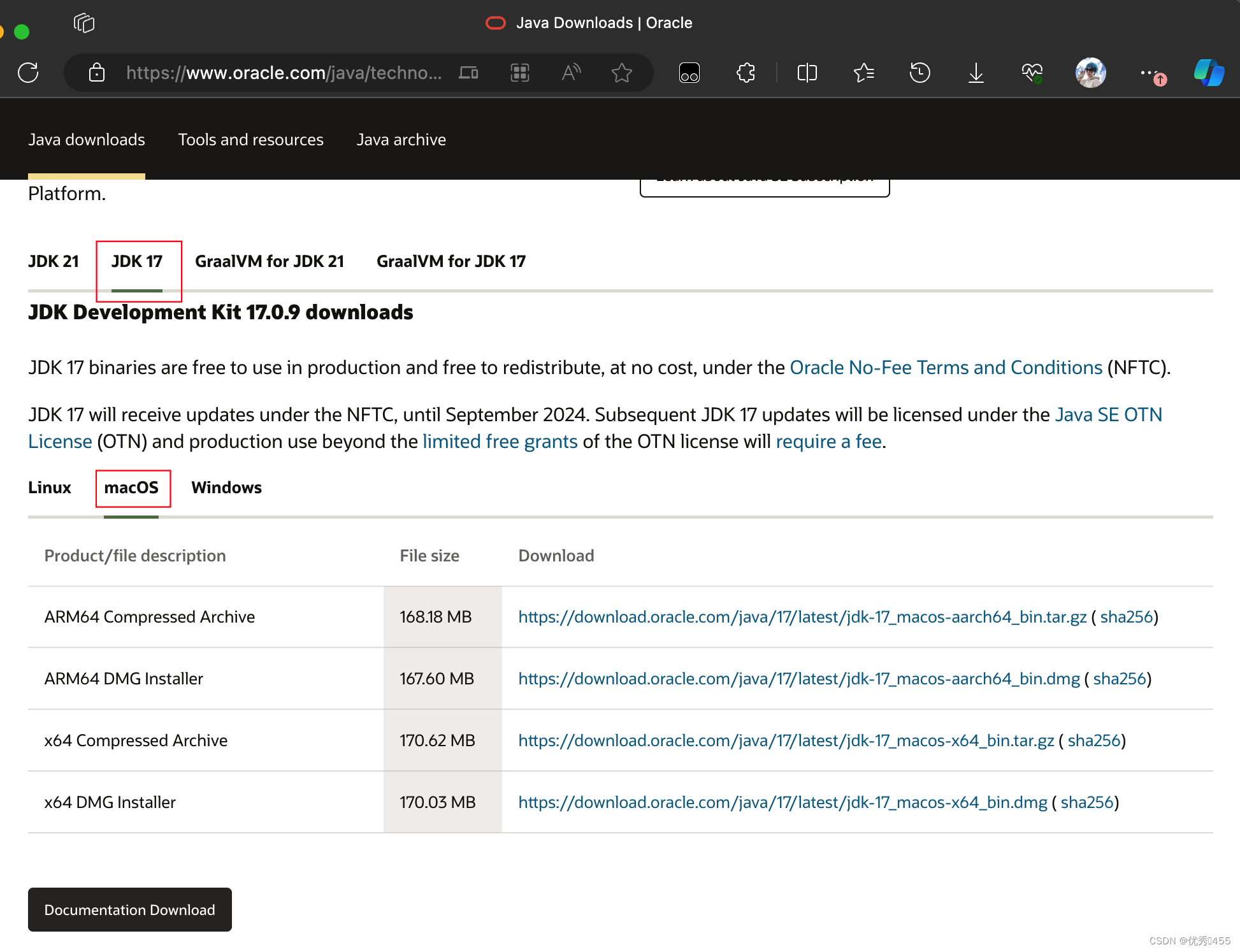Screen dimensions: 1240x952
Task: Click the Documentation Download button
Action: [x=130, y=909]
